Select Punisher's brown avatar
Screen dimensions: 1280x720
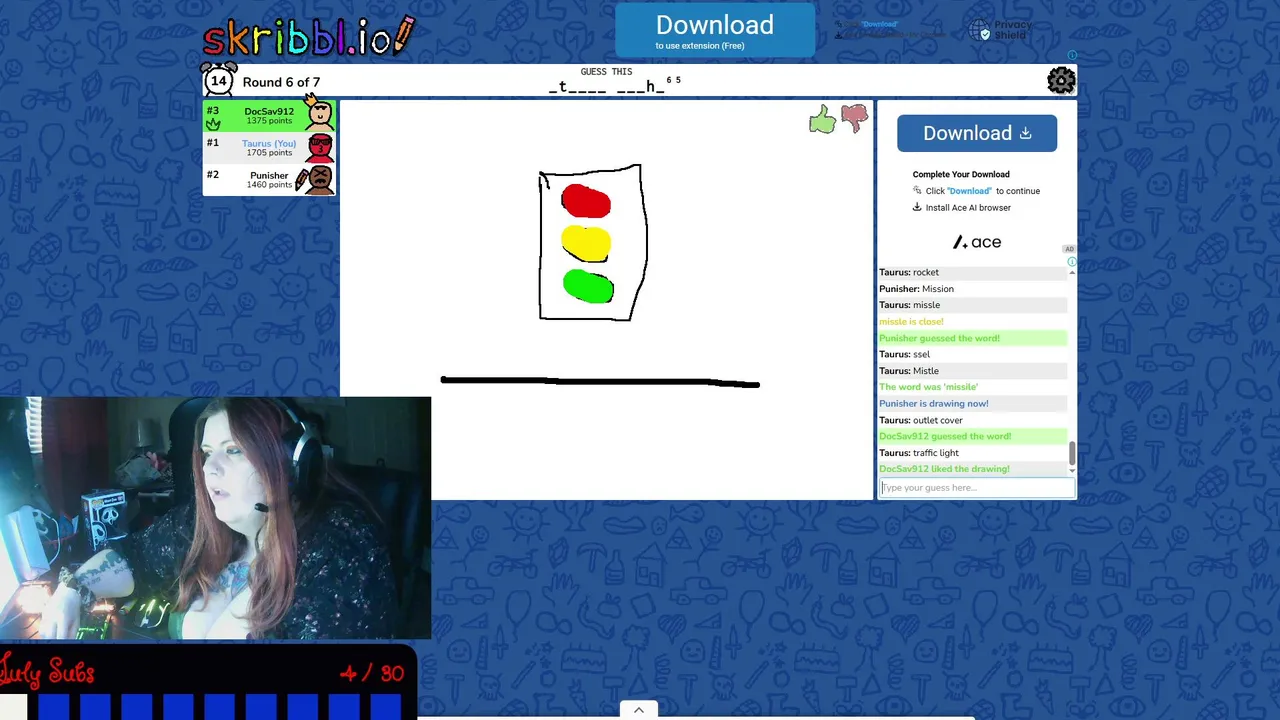[x=320, y=179]
